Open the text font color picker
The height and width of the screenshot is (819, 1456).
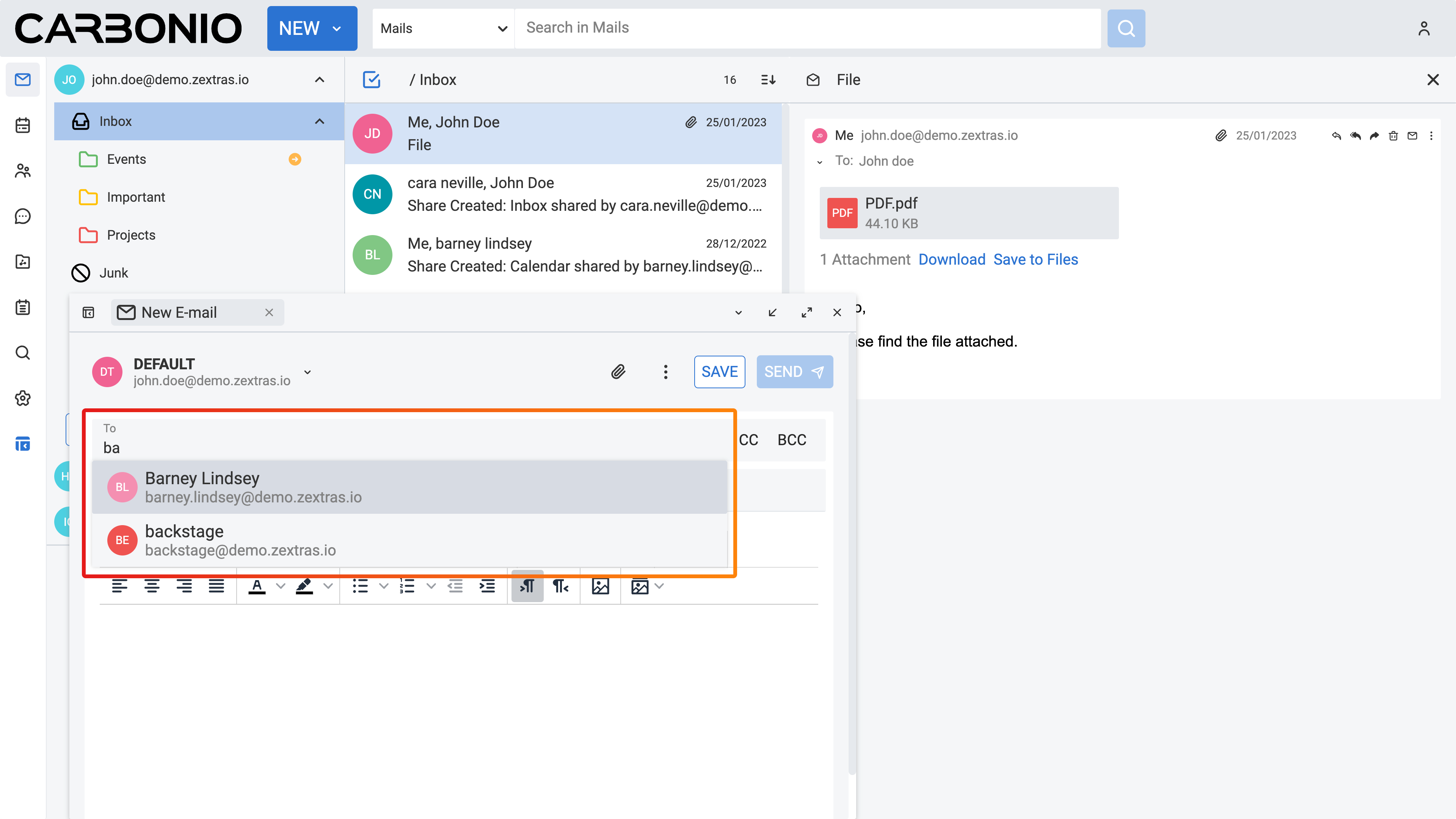coord(257,586)
